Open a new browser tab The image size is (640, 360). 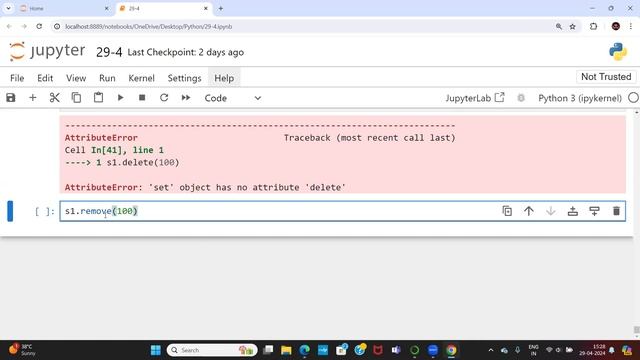point(221,8)
